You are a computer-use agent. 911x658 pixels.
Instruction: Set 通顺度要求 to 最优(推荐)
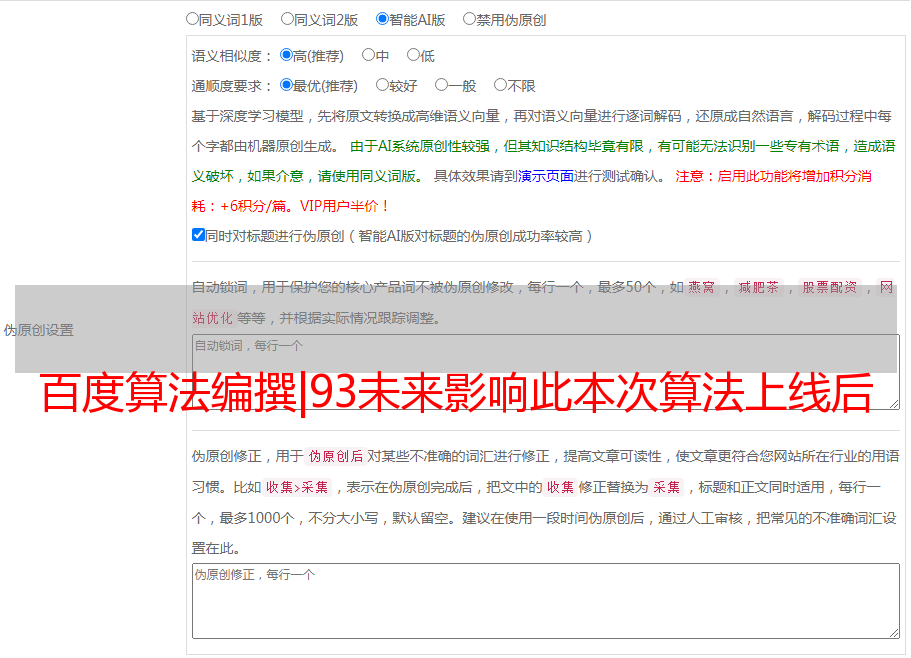[286, 85]
